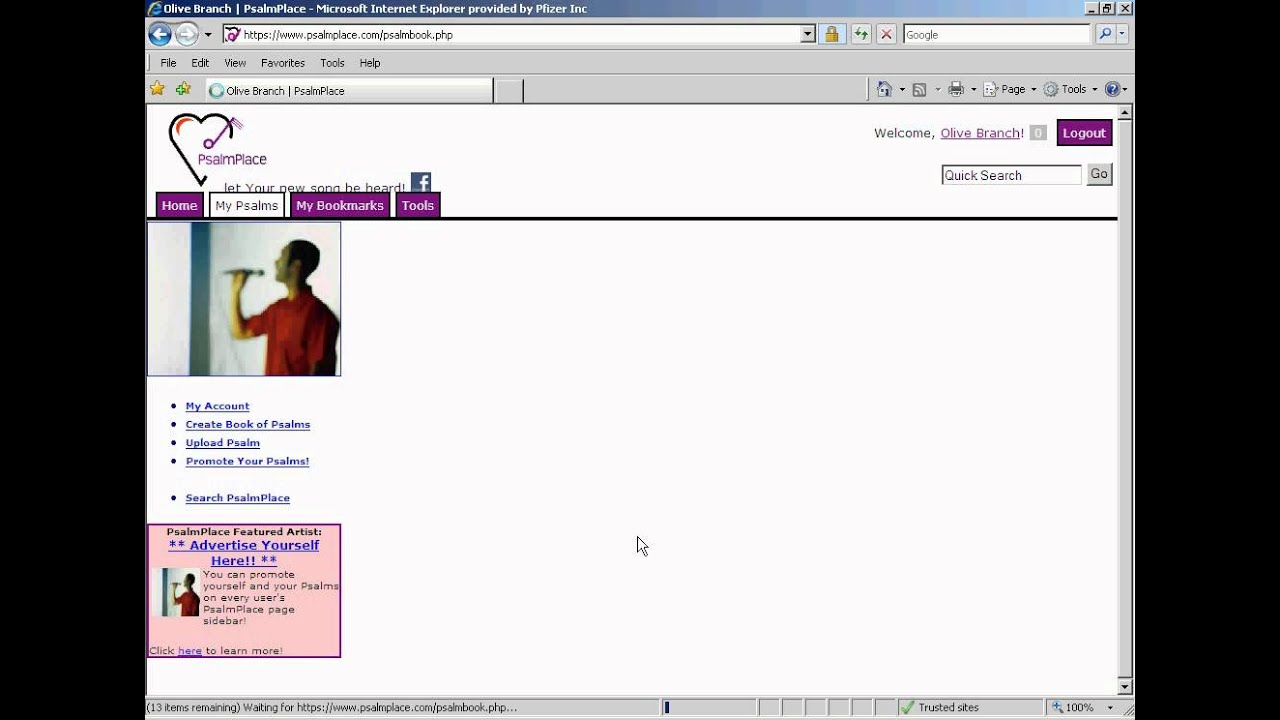1280x720 pixels.
Task: Click the green Refresh arrows button
Action: pyautogui.click(x=860, y=34)
